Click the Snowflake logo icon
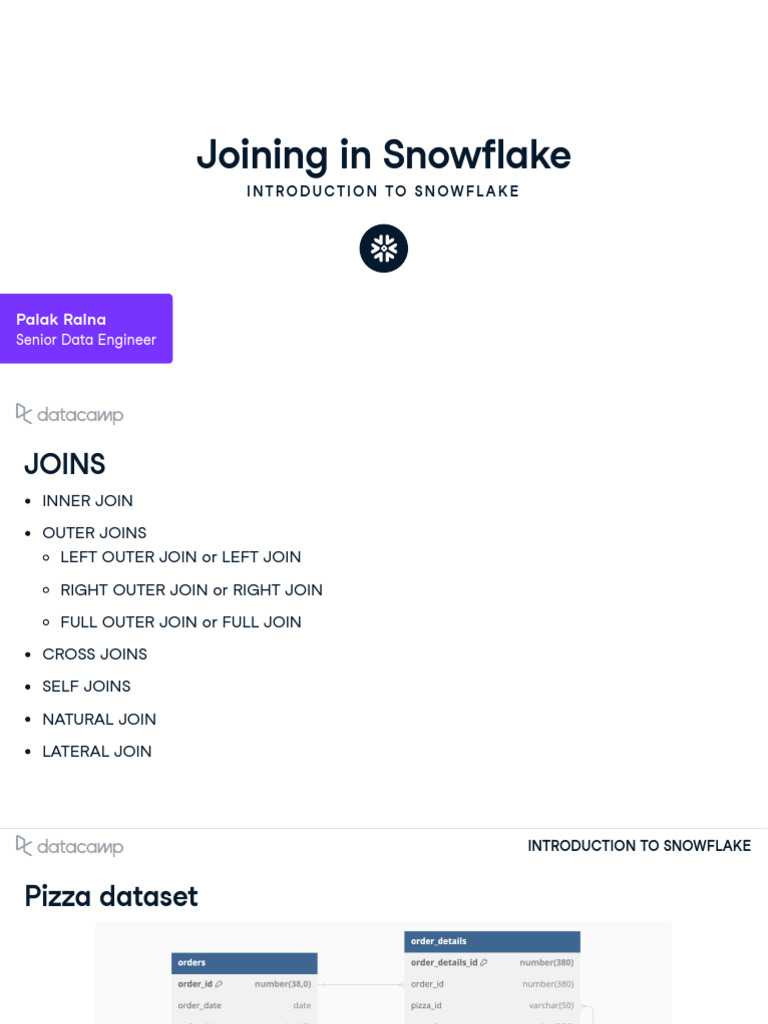 384,248
